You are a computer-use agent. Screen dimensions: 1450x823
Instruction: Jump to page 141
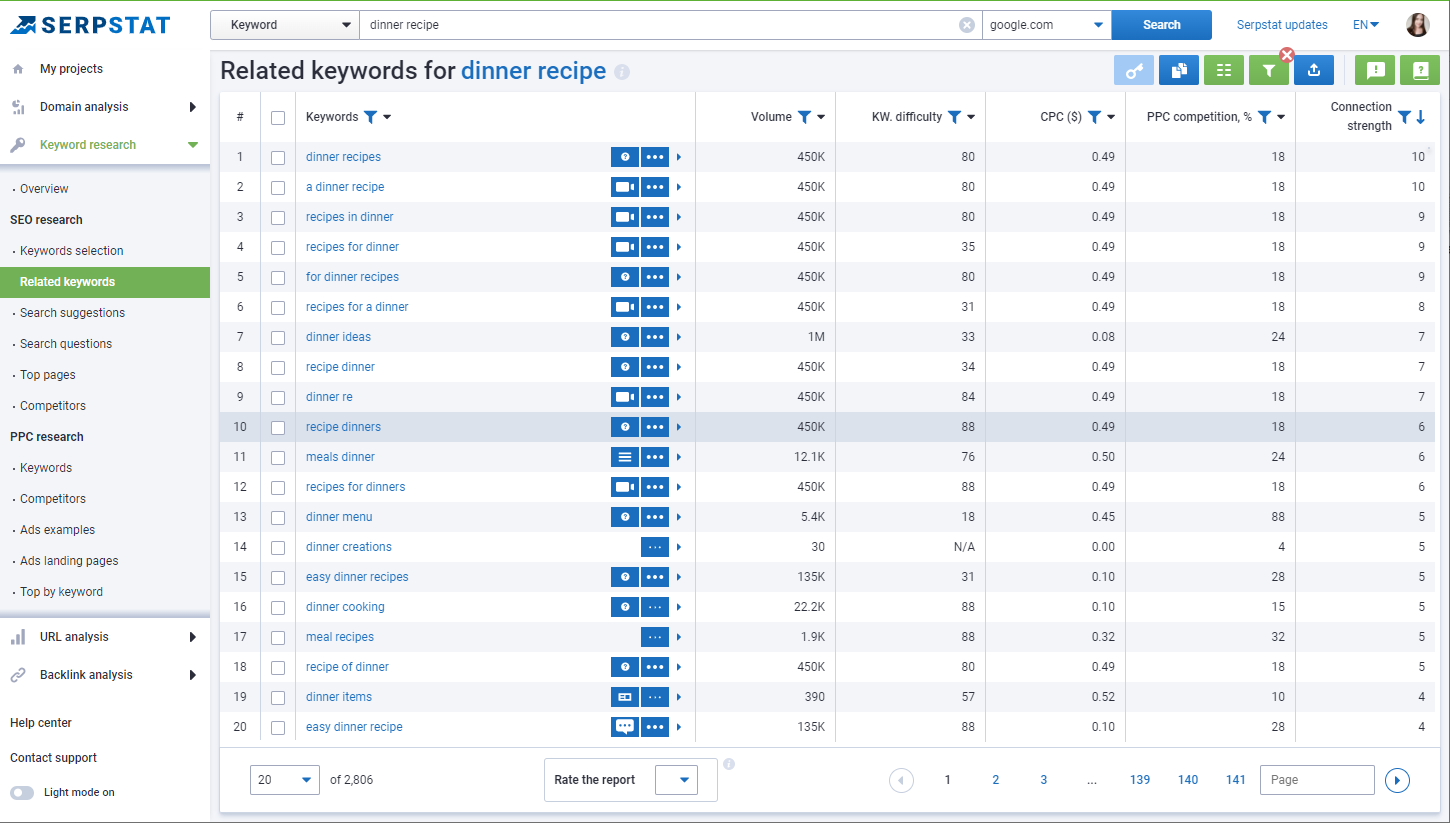click(x=1235, y=780)
